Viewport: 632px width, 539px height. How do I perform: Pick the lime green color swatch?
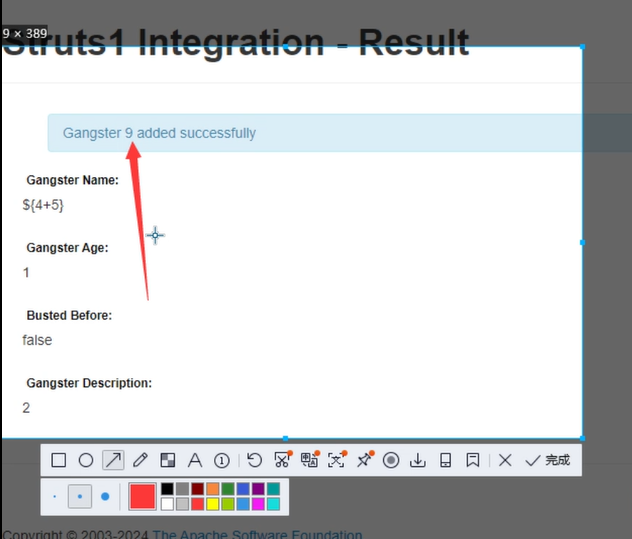[x=228, y=504]
